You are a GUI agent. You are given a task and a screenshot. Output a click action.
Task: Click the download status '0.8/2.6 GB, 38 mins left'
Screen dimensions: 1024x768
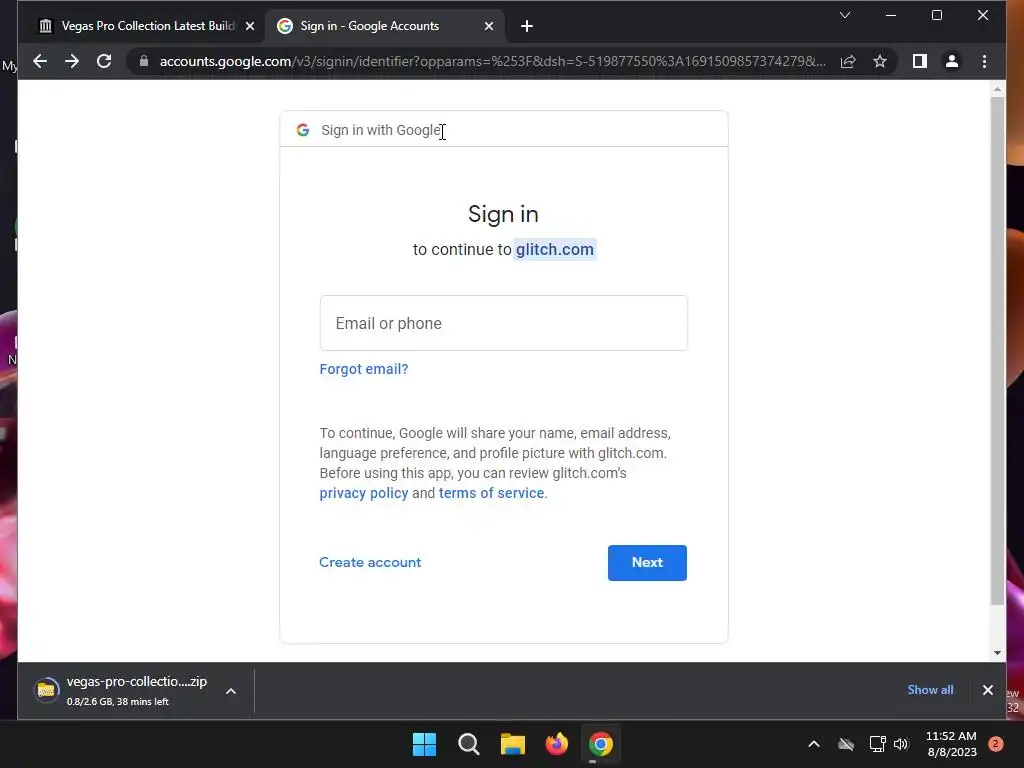coord(118,701)
